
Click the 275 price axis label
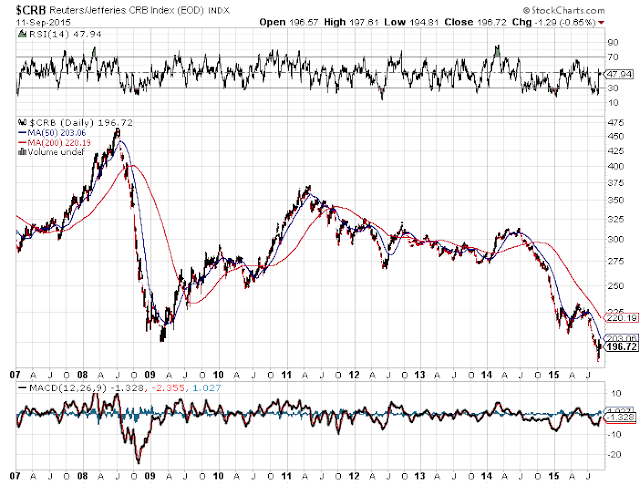(616, 261)
